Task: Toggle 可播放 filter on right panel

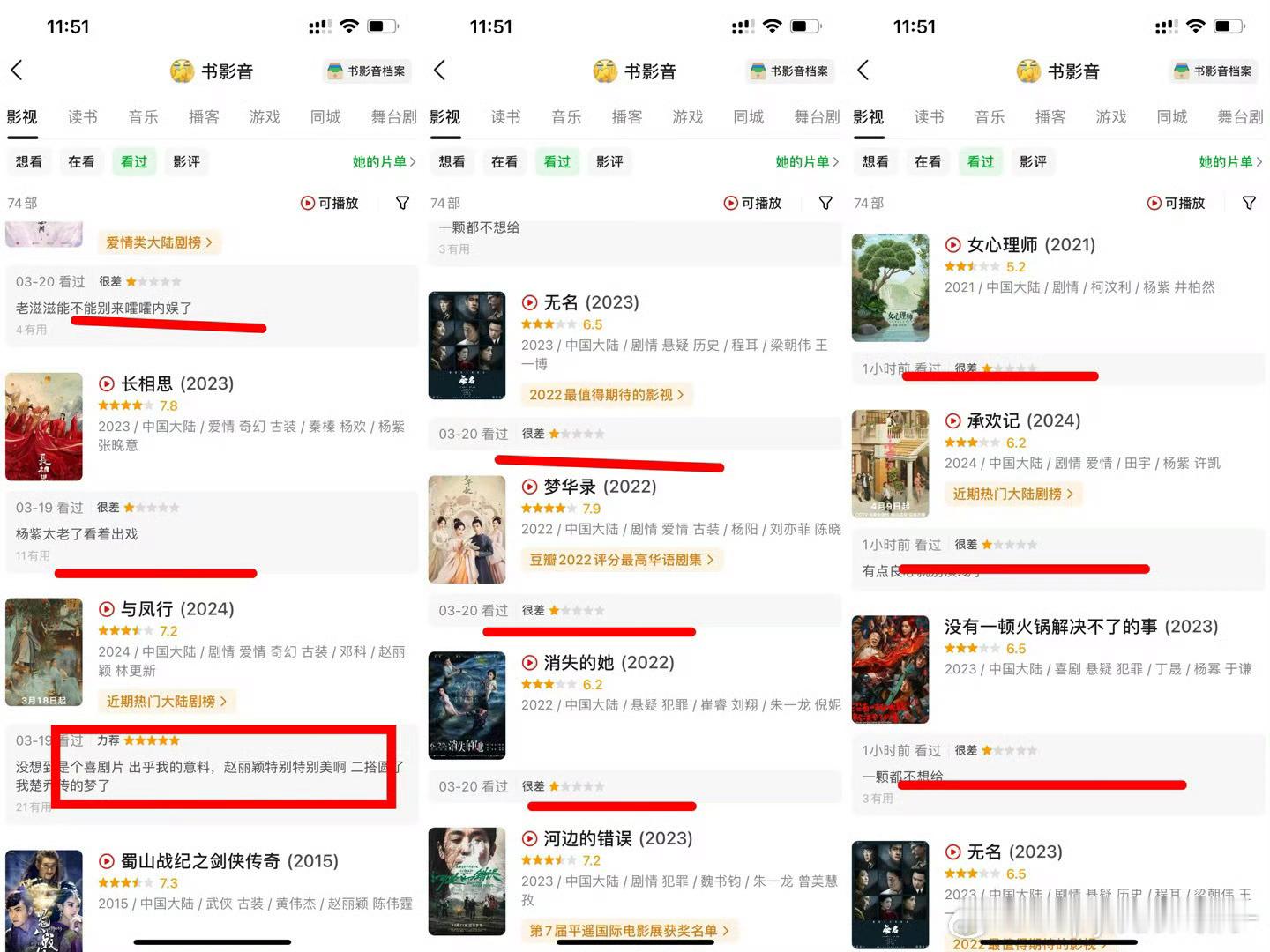Action: pos(1177,203)
